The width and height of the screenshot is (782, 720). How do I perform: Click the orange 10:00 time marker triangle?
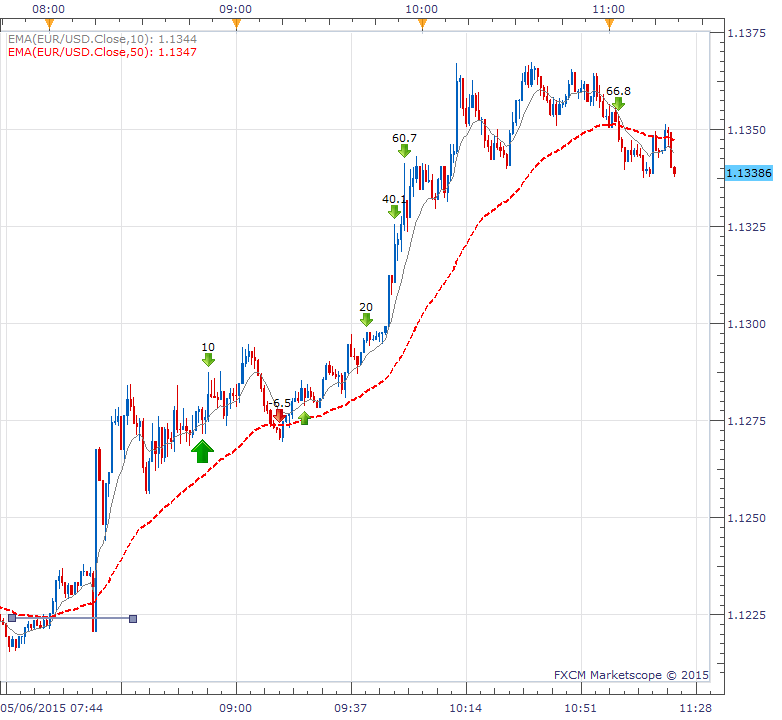[x=422, y=23]
